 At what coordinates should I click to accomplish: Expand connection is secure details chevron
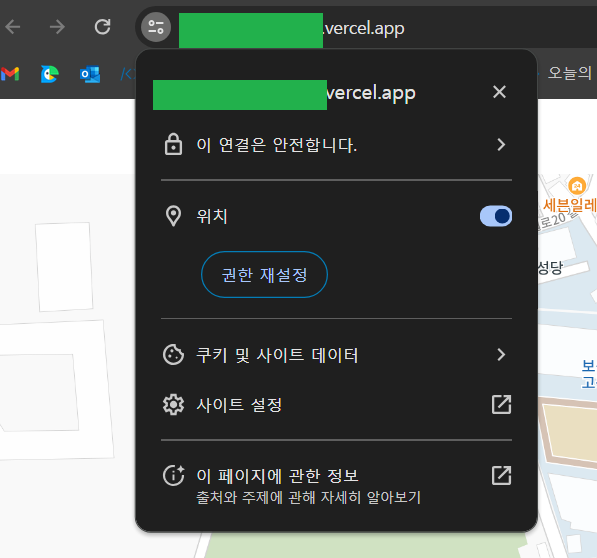coord(501,145)
